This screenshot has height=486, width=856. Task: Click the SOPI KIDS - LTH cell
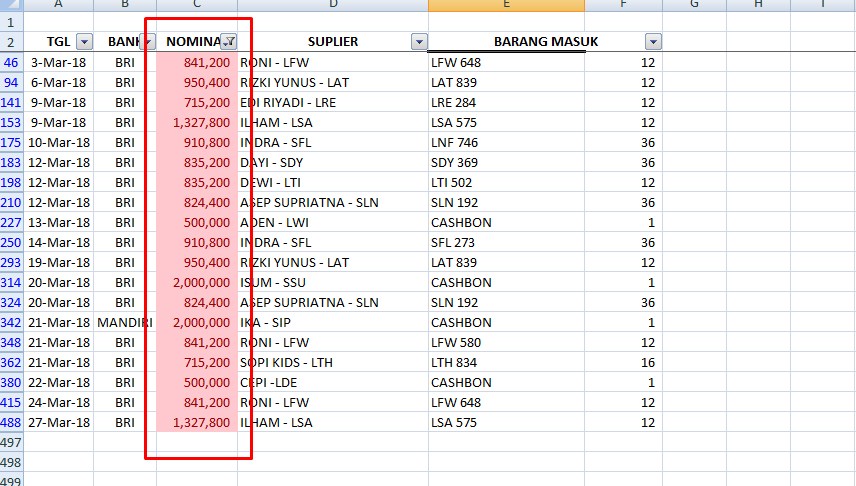(332, 362)
